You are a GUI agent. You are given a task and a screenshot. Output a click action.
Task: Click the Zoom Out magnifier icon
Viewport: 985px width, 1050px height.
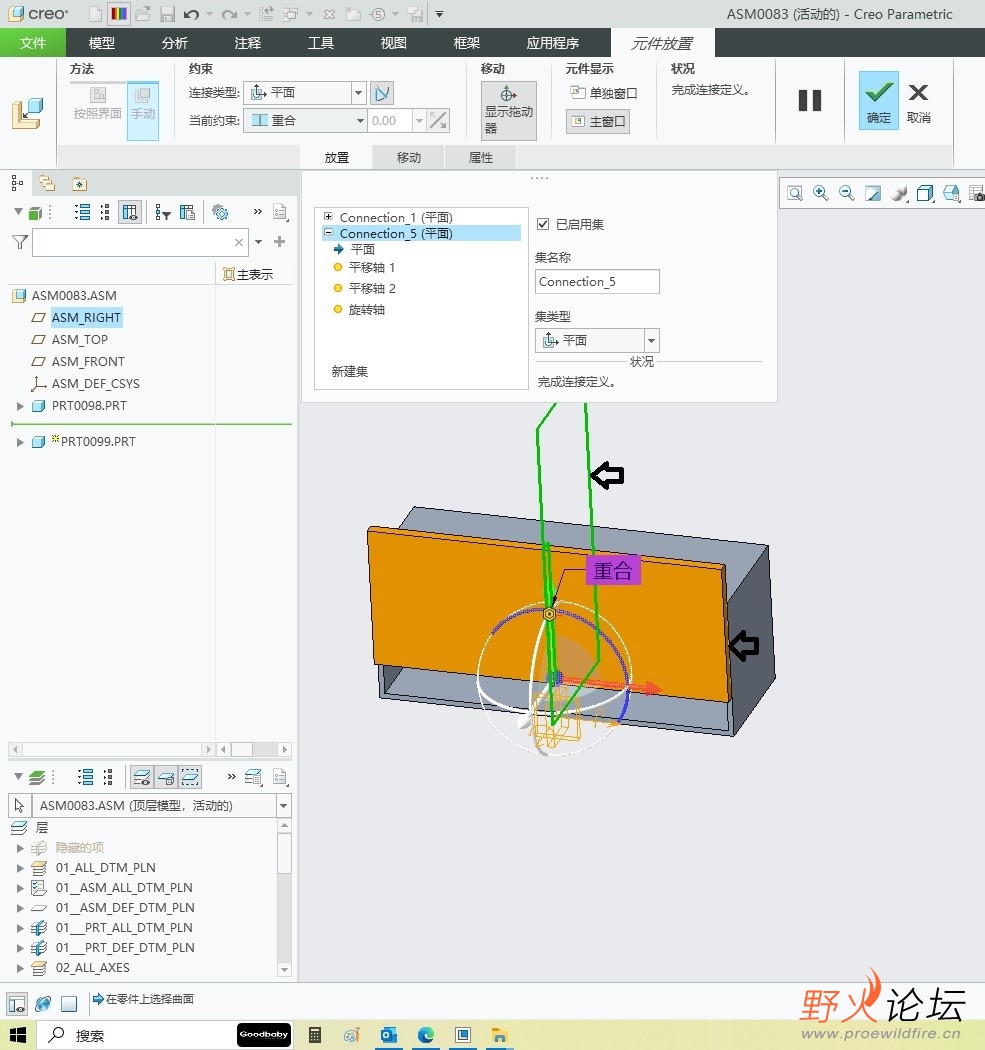click(x=846, y=194)
